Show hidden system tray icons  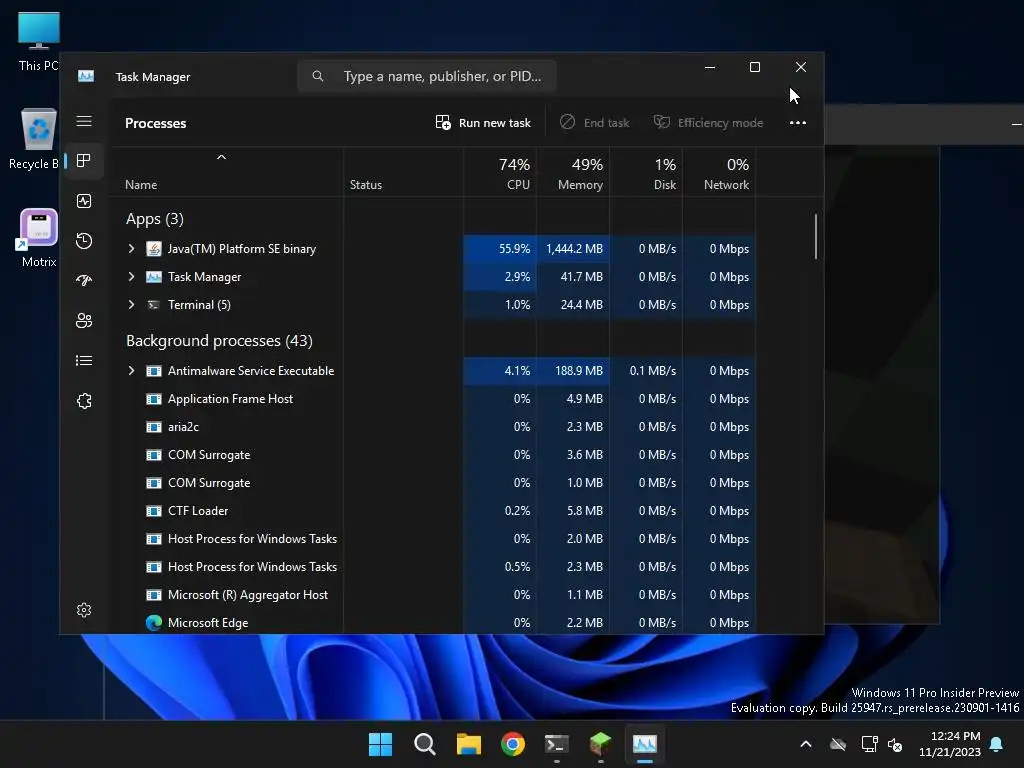806,744
